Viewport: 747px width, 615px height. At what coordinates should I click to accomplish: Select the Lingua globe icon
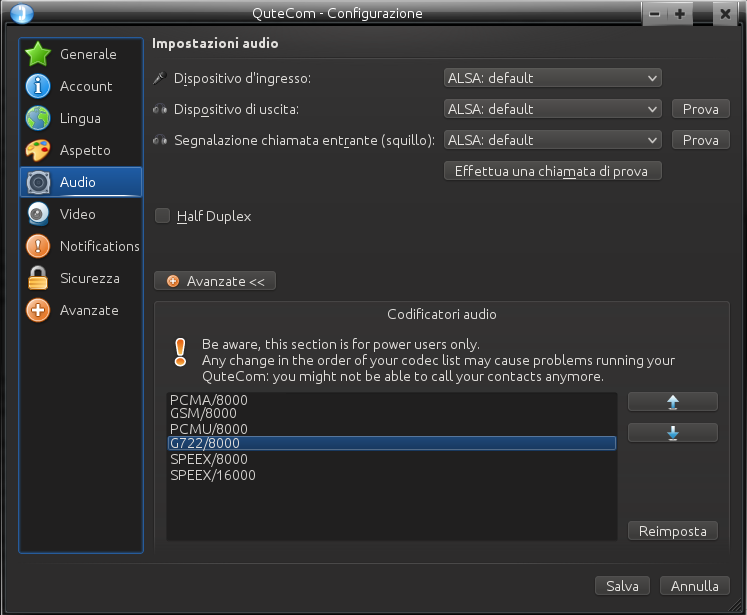tap(38, 118)
